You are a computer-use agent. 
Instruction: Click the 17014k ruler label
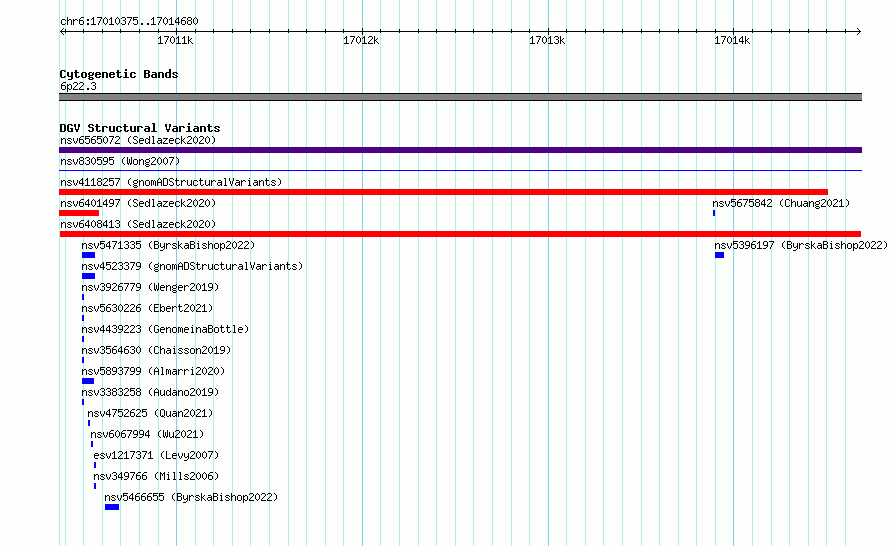(x=732, y=40)
